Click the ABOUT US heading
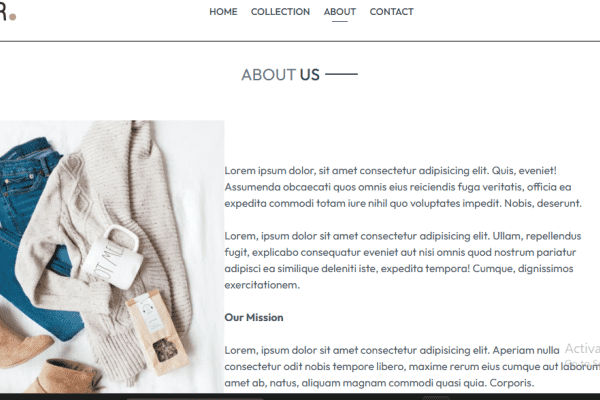Screen dimensions: 600x400 [280, 75]
